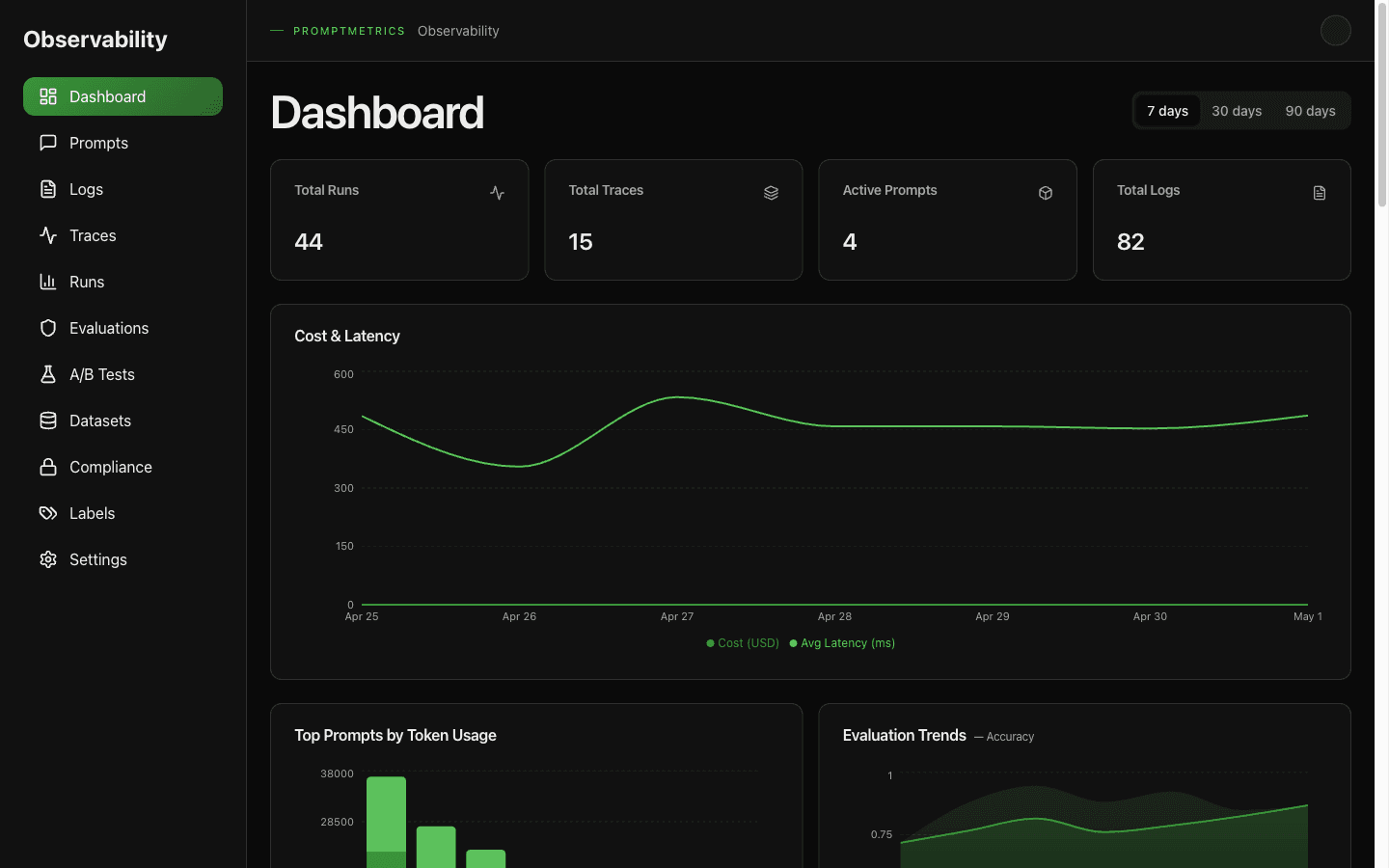The image size is (1389, 868).
Task: Go to the Labels page
Action: point(123,513)
